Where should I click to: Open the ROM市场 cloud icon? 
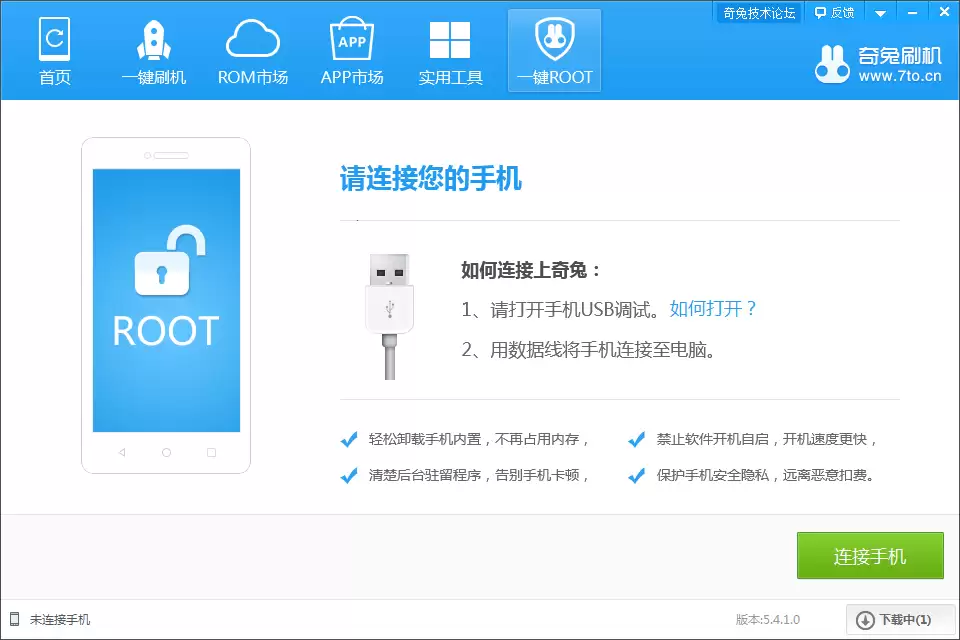(253, 40)
